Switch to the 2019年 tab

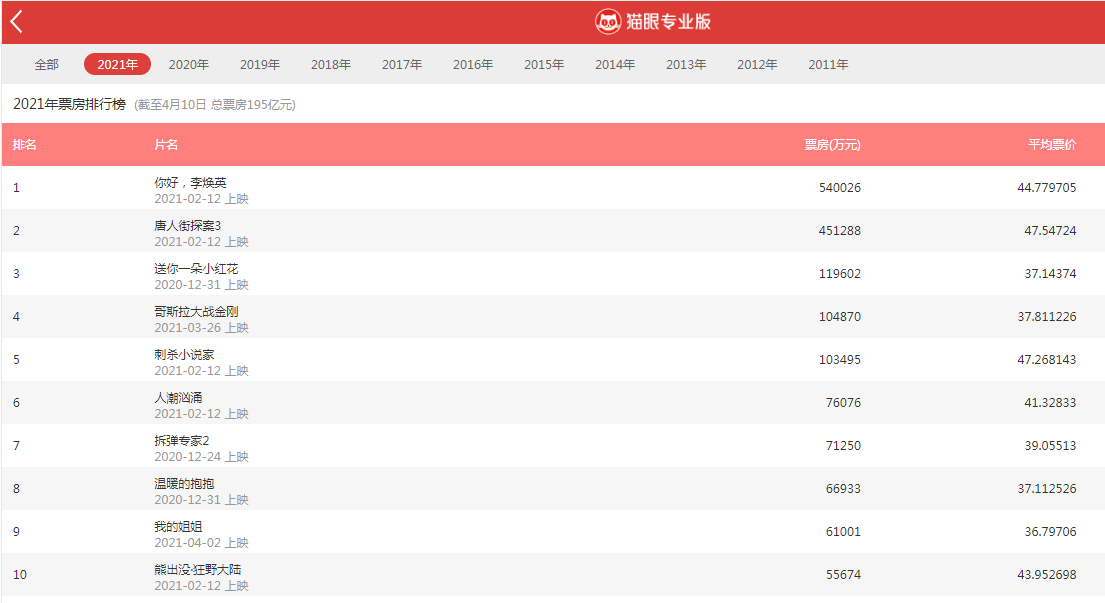click(x=259, y=64)
